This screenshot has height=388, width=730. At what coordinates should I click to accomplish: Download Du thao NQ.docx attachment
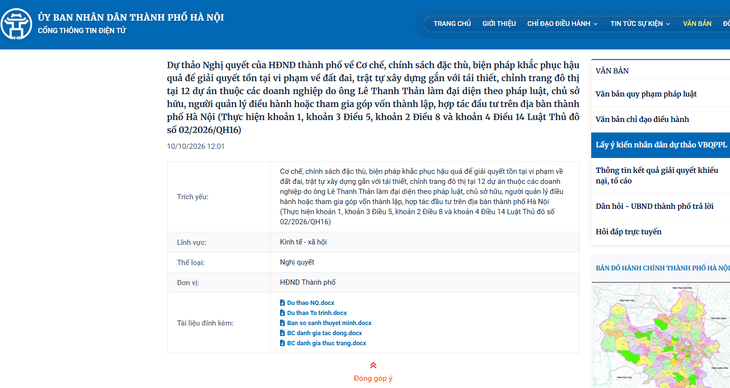[x=311, y=303]
